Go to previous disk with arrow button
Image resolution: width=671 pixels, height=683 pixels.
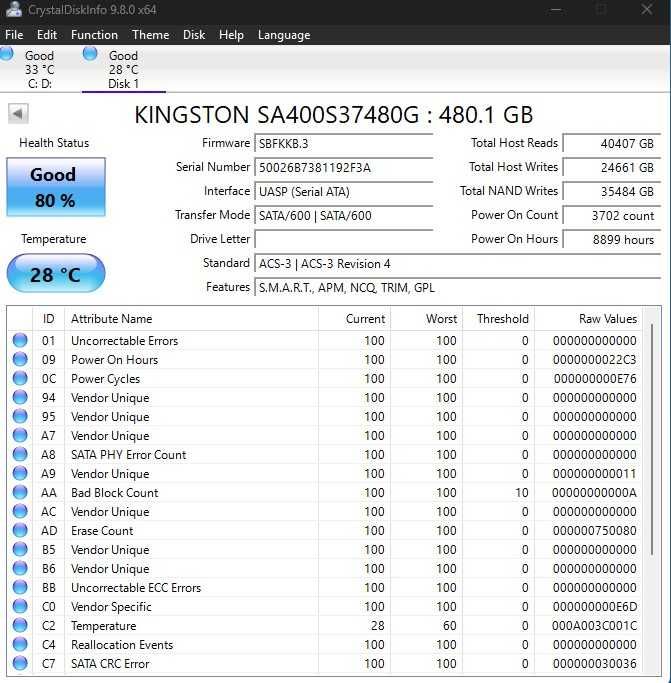[x=18, y=114]
